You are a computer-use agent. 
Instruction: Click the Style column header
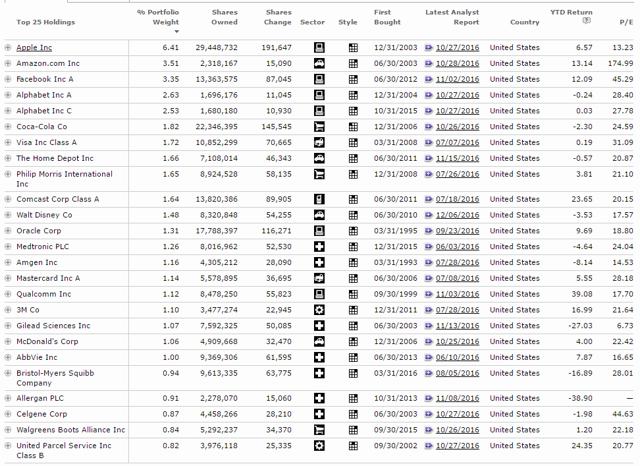[348, 22]
